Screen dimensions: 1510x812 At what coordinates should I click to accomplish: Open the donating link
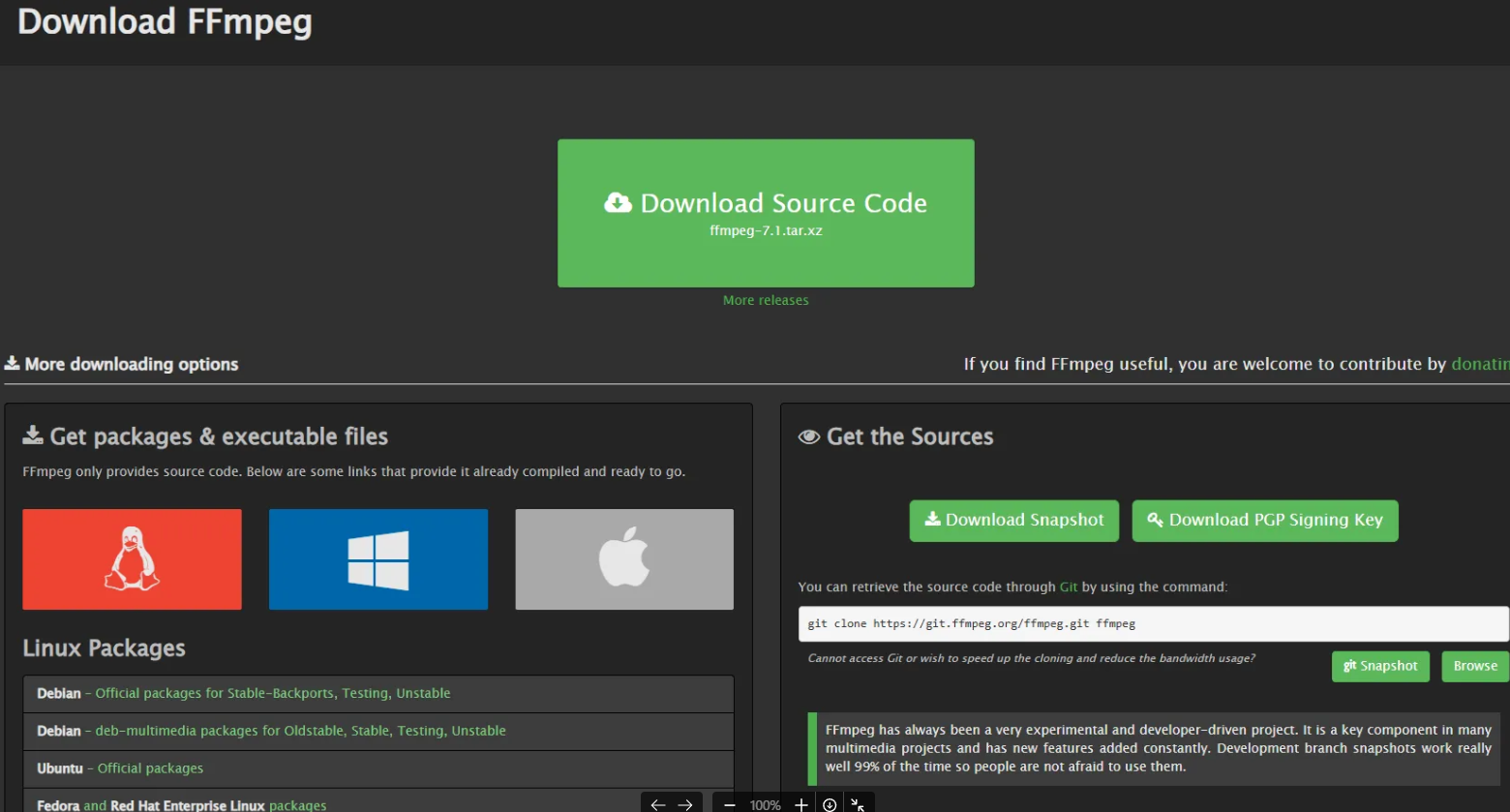(1480, 364)
